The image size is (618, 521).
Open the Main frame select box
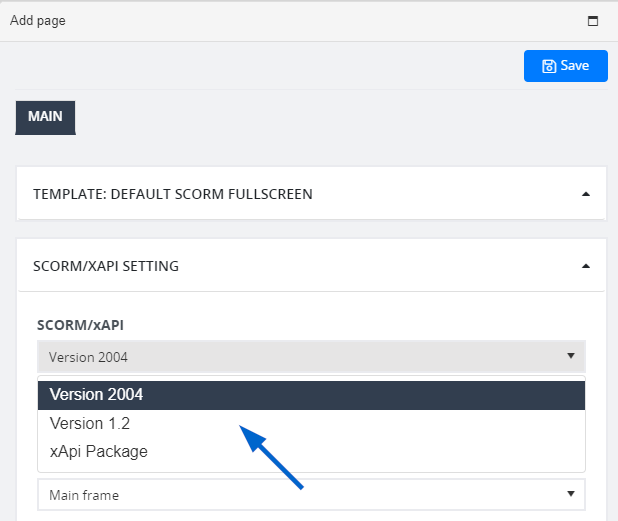(311, 494)
